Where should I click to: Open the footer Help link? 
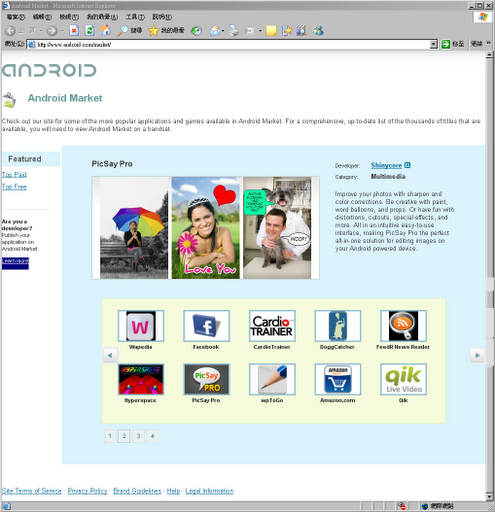pos(173,491)
